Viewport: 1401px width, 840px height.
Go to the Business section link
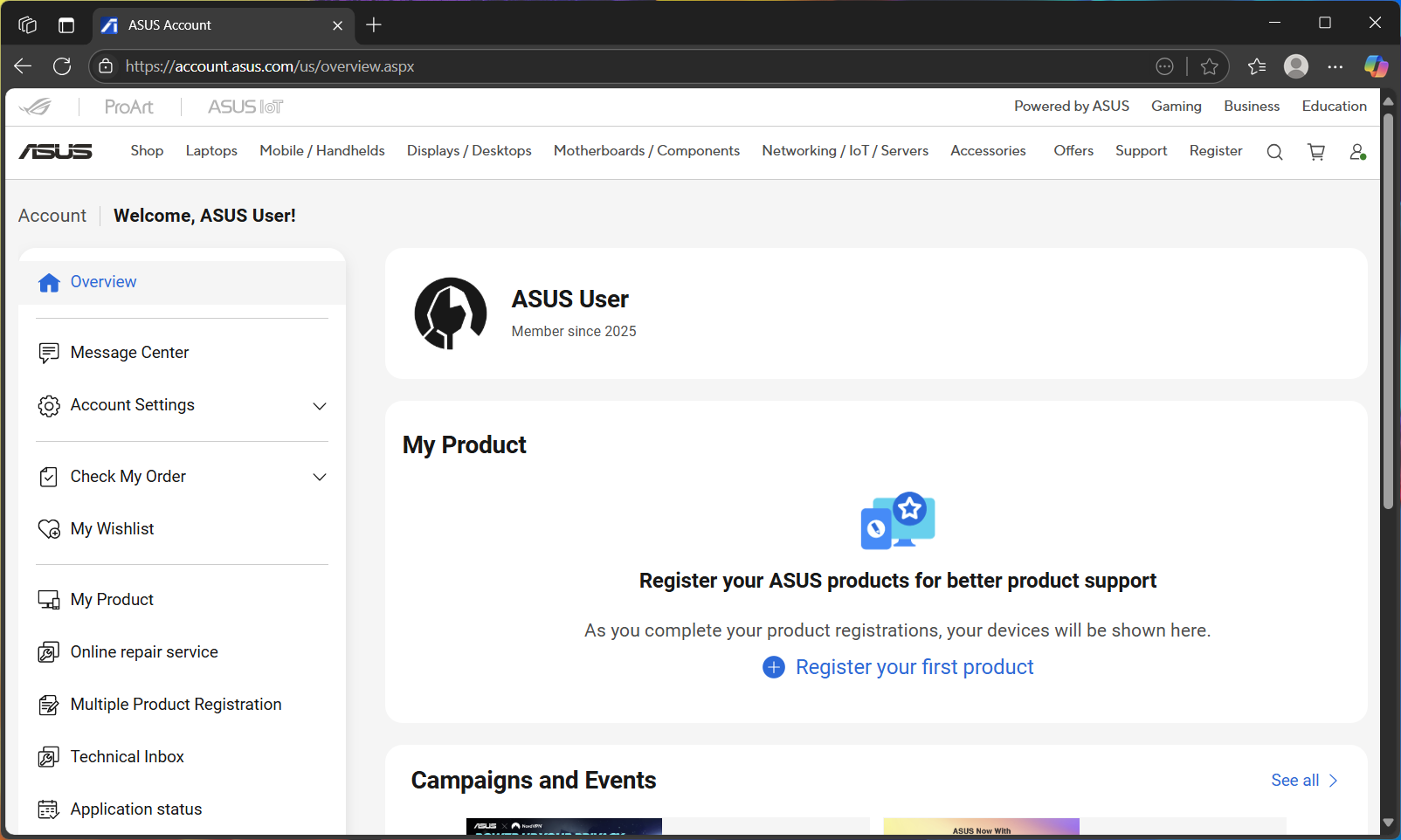[1252, 107]
